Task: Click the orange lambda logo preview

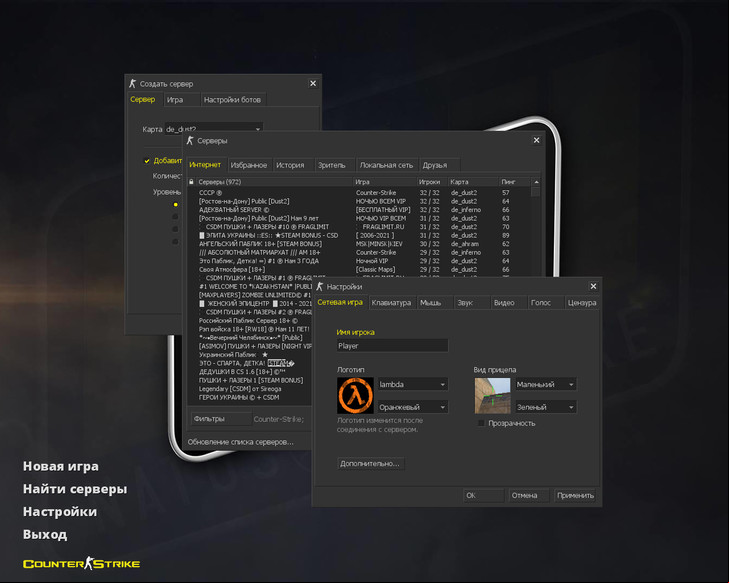Action: pos(355,396)
